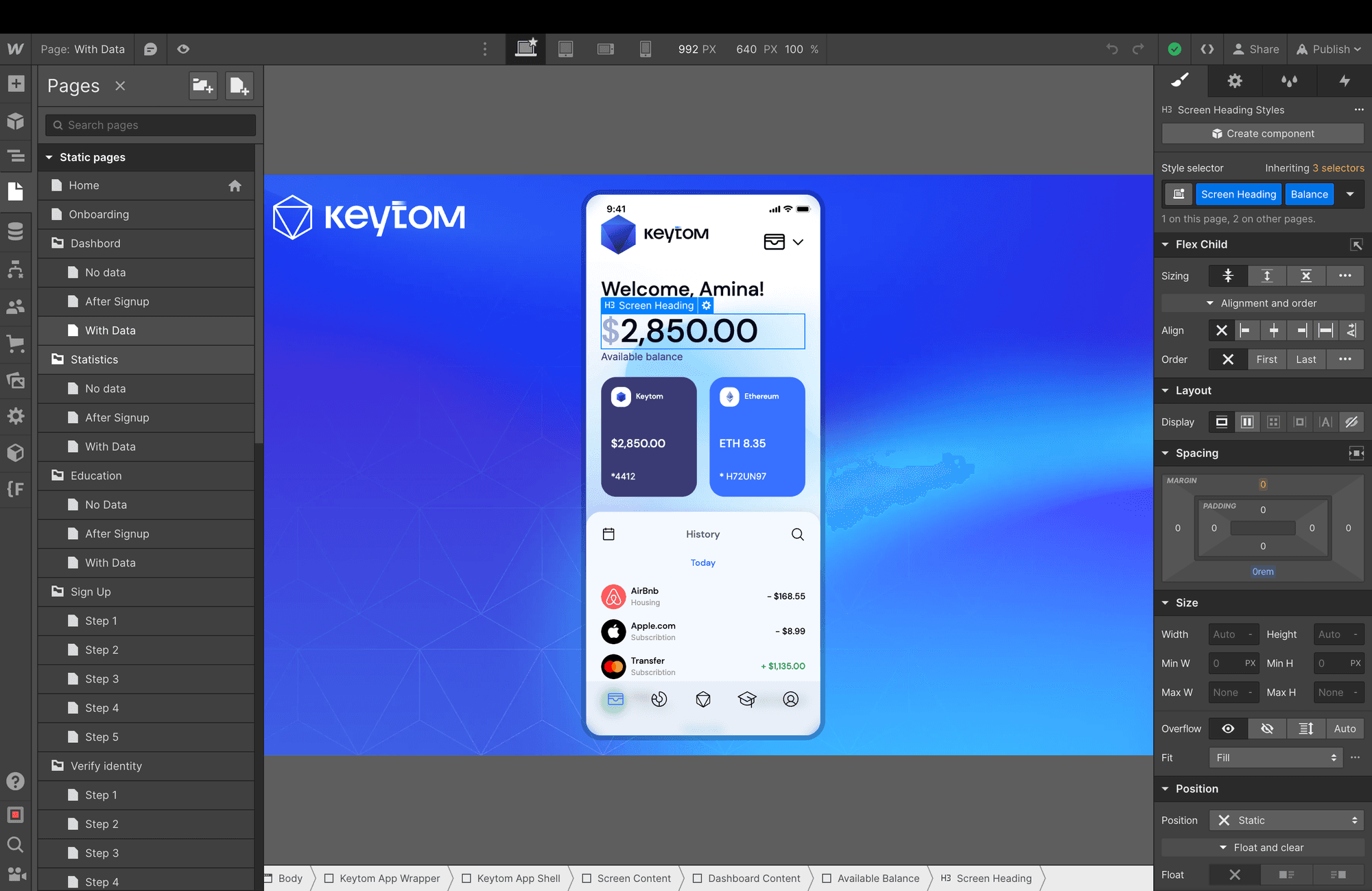Open the Element Settings gear tab
This screenshot has height=891, width=1372.
1235,81
